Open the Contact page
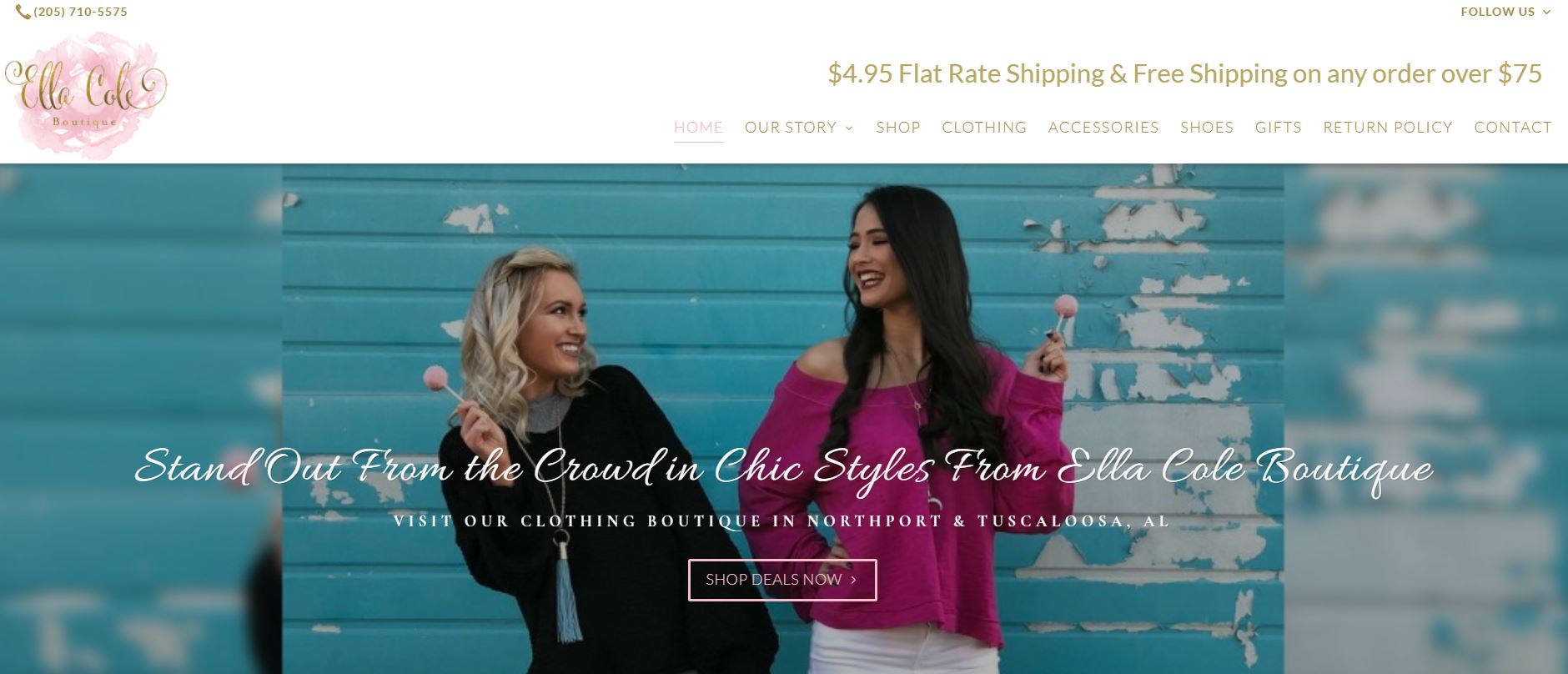Viewport: 1568px width, 674px height. point(1513,128)
